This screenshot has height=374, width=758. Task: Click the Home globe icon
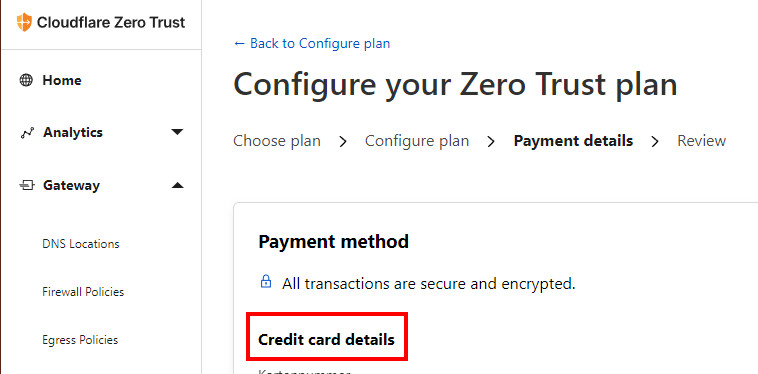click(x=26, y=80)
